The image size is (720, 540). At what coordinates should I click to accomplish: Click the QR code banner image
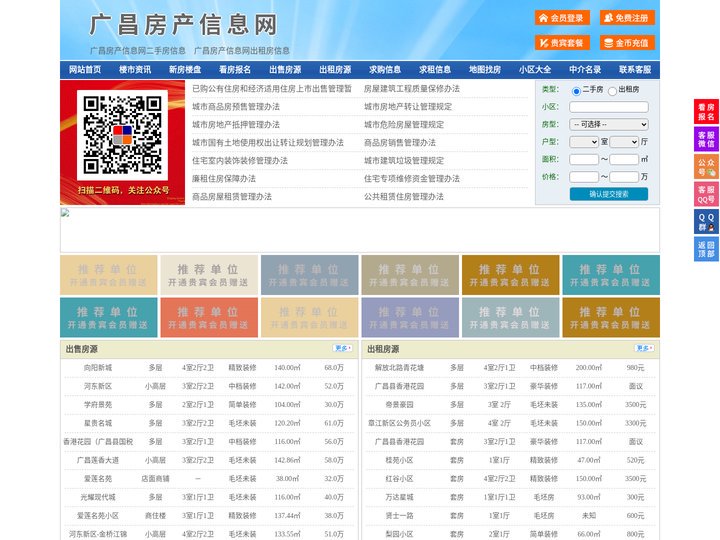click(123, 142)
